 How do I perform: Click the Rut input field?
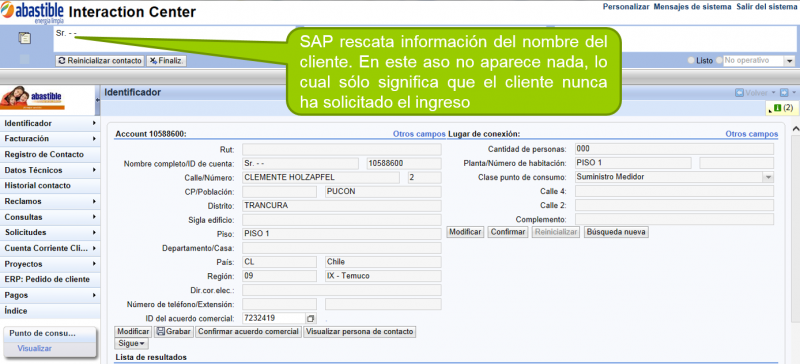pyautogui.click(x=341, y=150)
